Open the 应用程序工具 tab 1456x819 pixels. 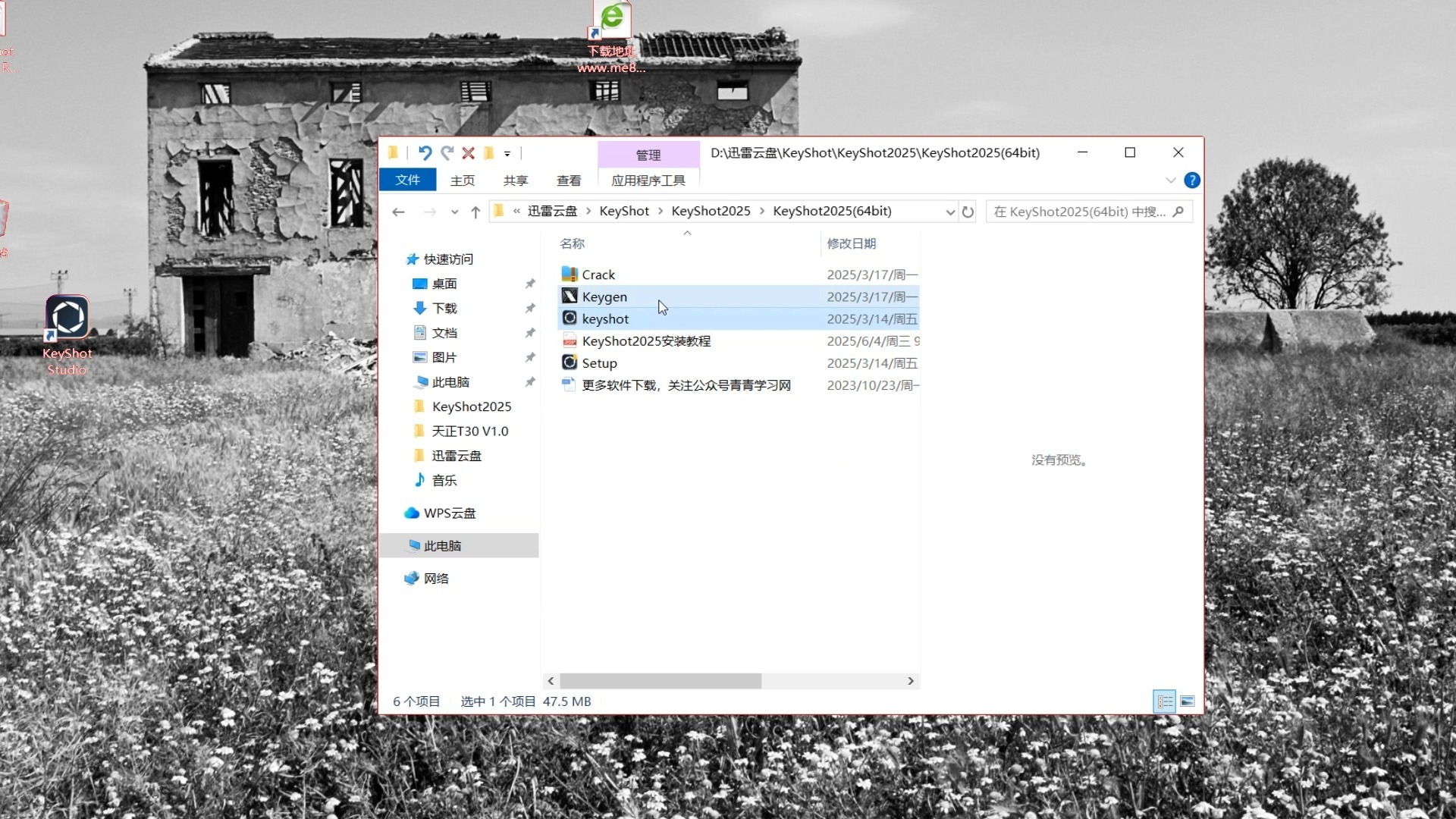648,180
